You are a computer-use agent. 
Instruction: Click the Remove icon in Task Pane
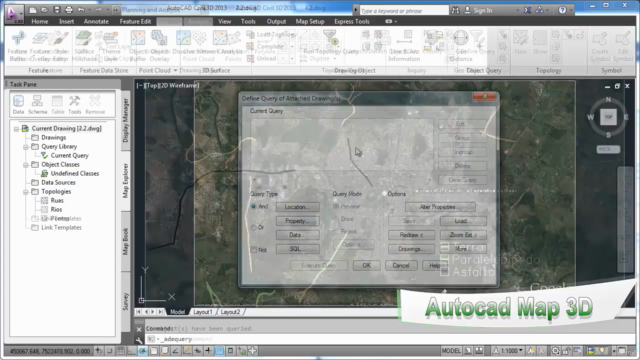tap(95, 104)
